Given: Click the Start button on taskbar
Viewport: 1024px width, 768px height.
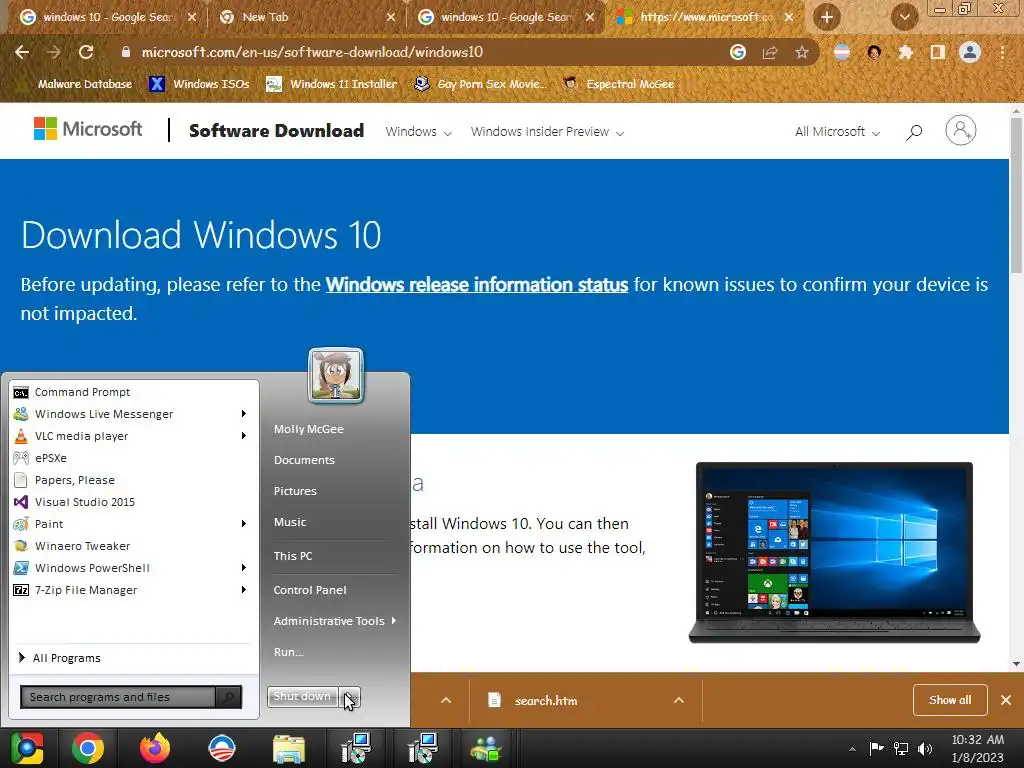Looking at the screenshot, I should (27, 748).
